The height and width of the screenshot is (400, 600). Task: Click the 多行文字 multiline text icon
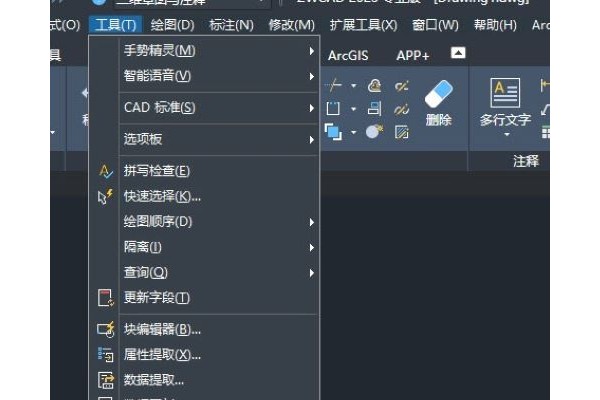505,93
